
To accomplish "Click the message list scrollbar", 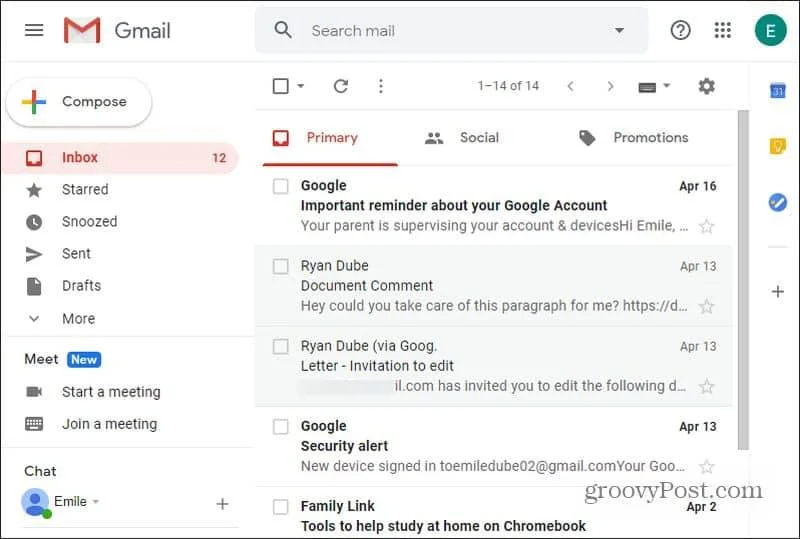I will 743,280.
